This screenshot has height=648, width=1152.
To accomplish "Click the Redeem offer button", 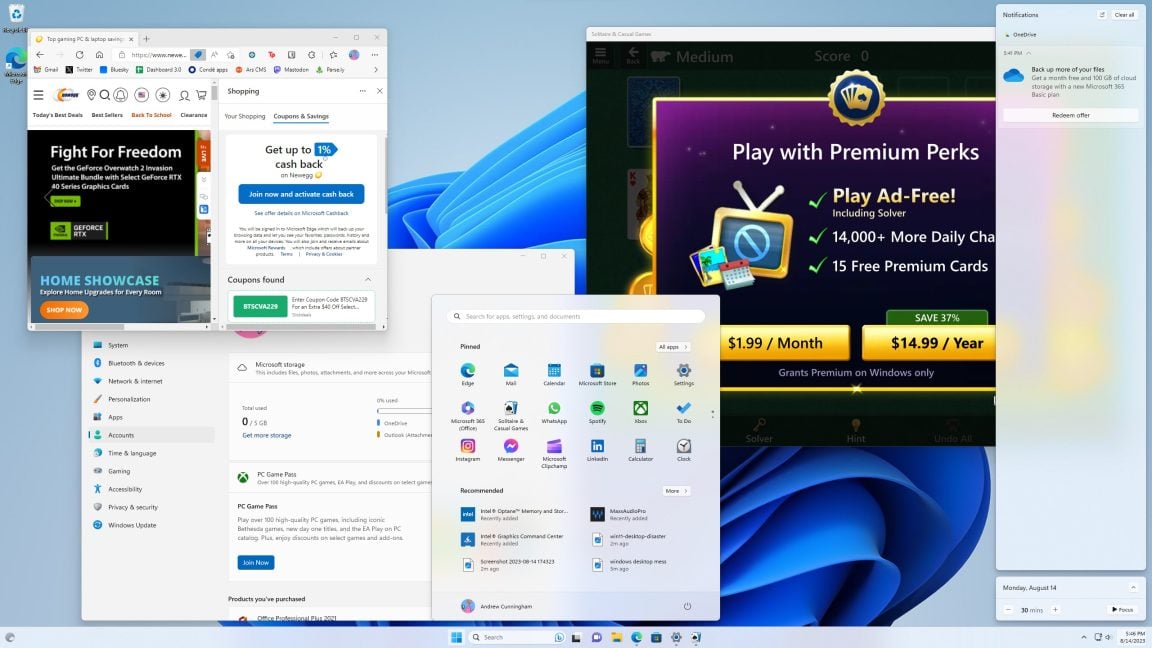I will point(1070,115).
